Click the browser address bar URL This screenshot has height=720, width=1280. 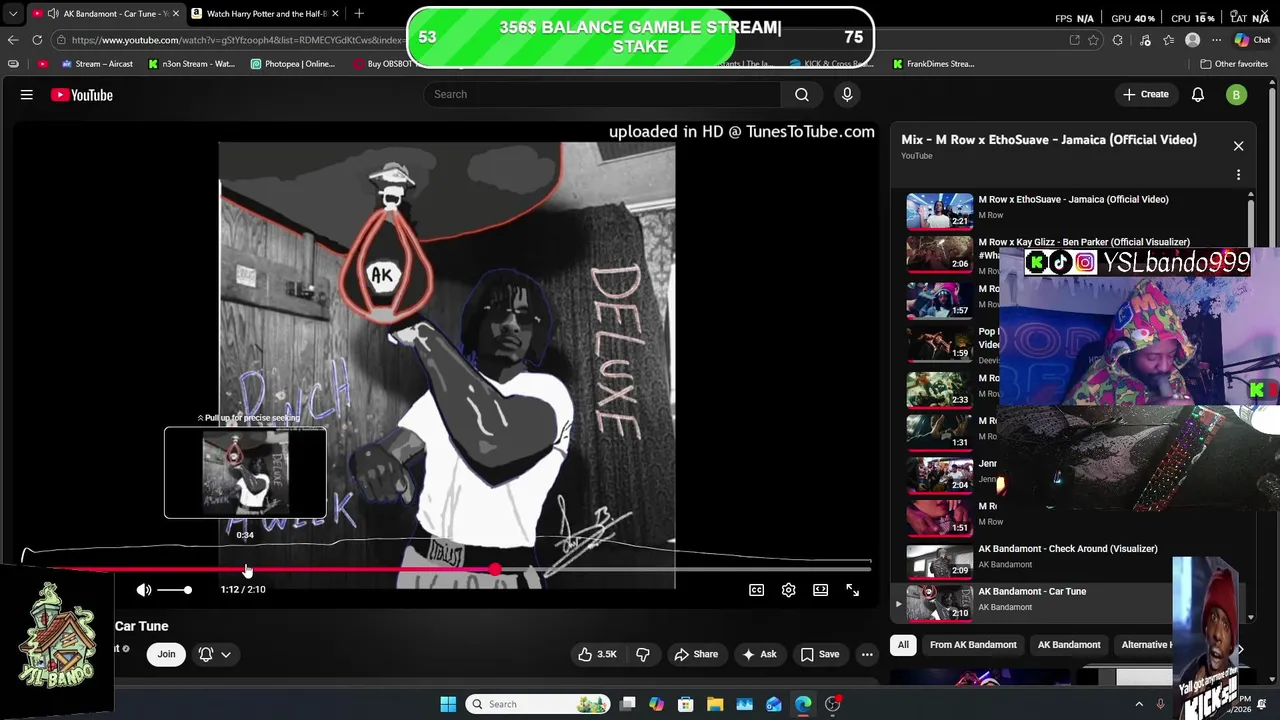coord(238,40)
